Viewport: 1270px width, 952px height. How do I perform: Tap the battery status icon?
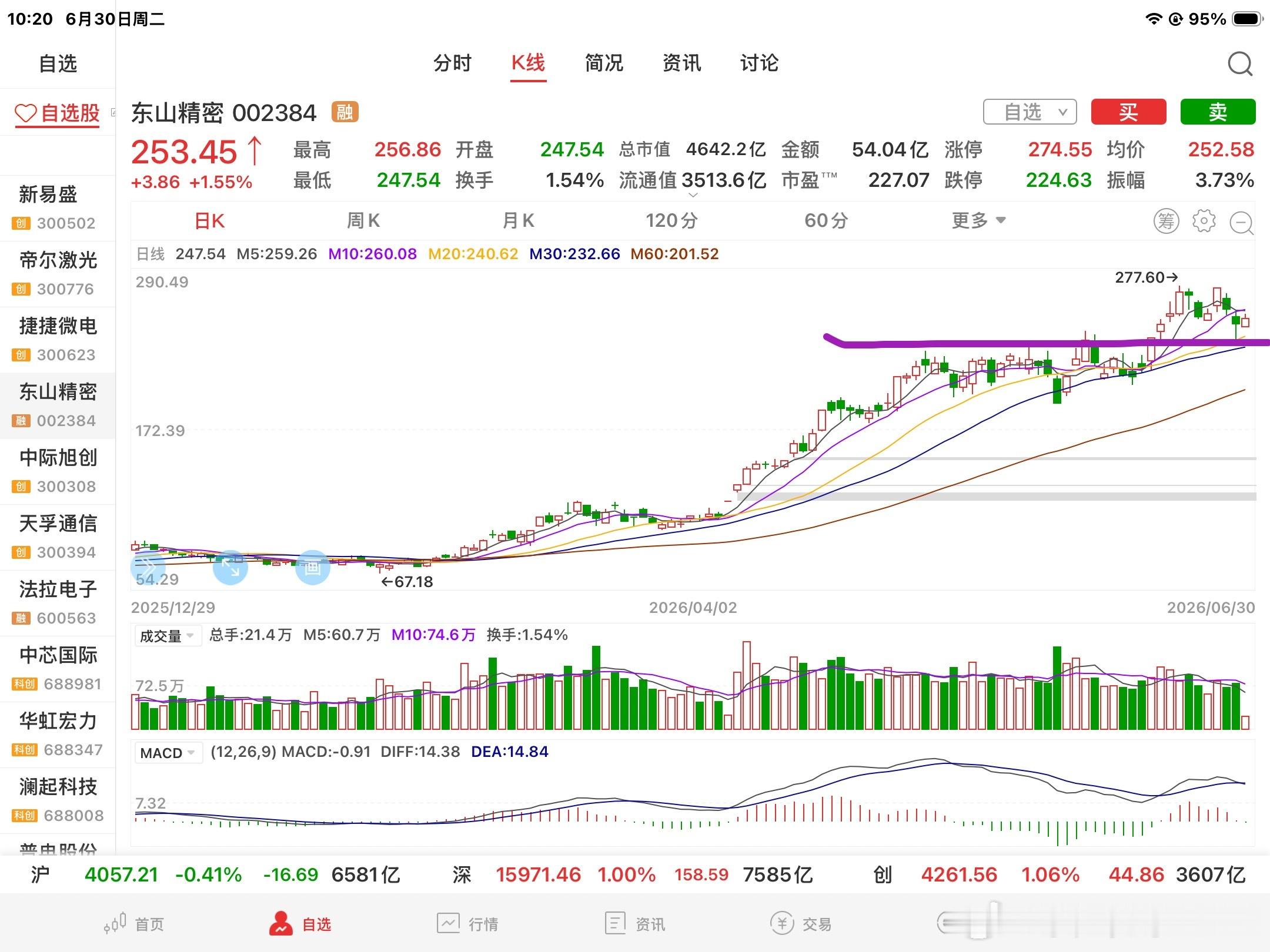point(1248,19)
